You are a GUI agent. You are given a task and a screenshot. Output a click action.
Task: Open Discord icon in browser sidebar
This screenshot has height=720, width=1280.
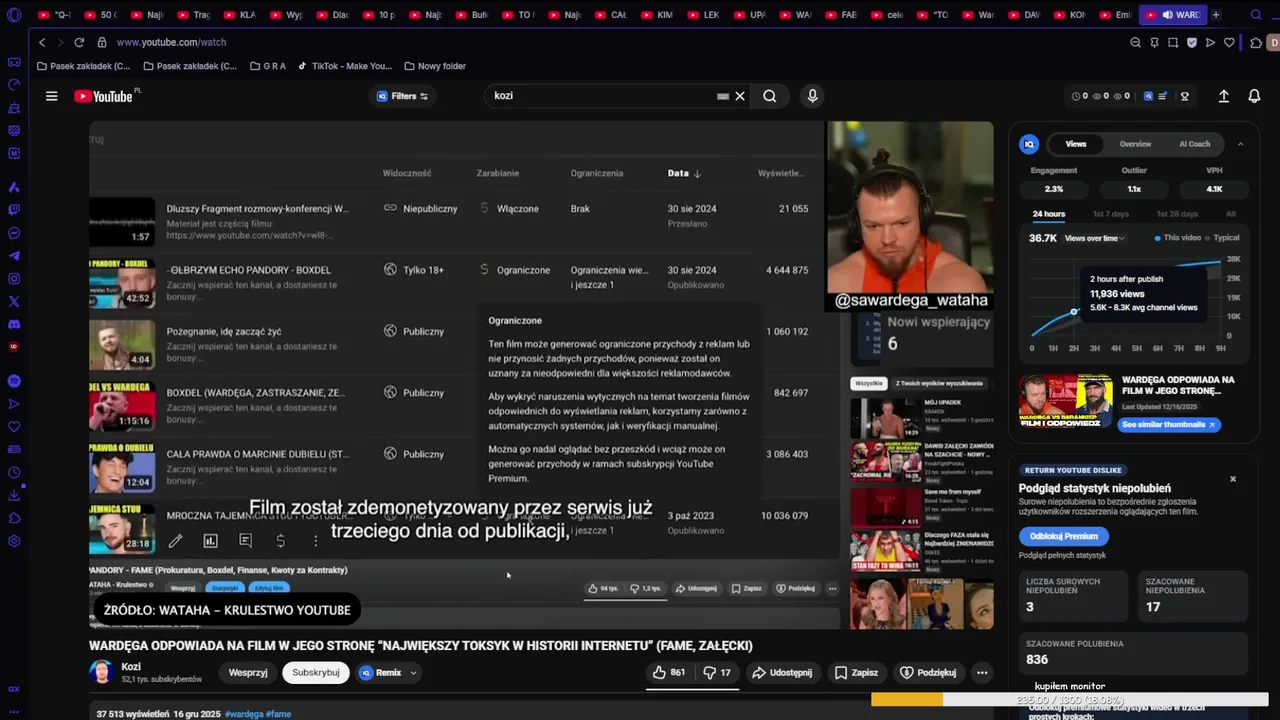[x=14, y=324]
